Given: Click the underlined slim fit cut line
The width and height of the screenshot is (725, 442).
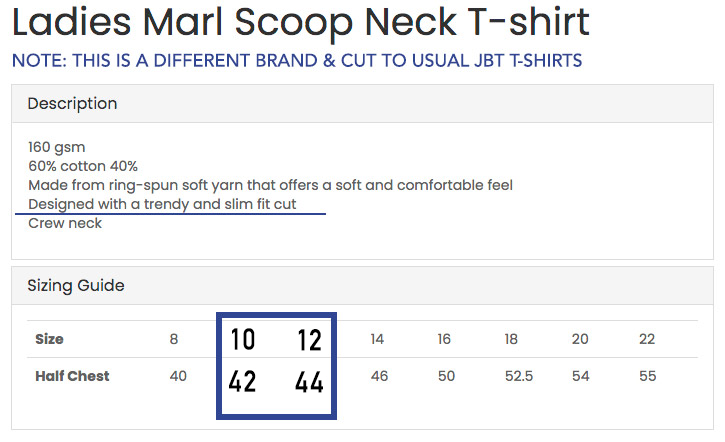Looking at the screenshot, I should pyautogui.click(x=176, y=204).
